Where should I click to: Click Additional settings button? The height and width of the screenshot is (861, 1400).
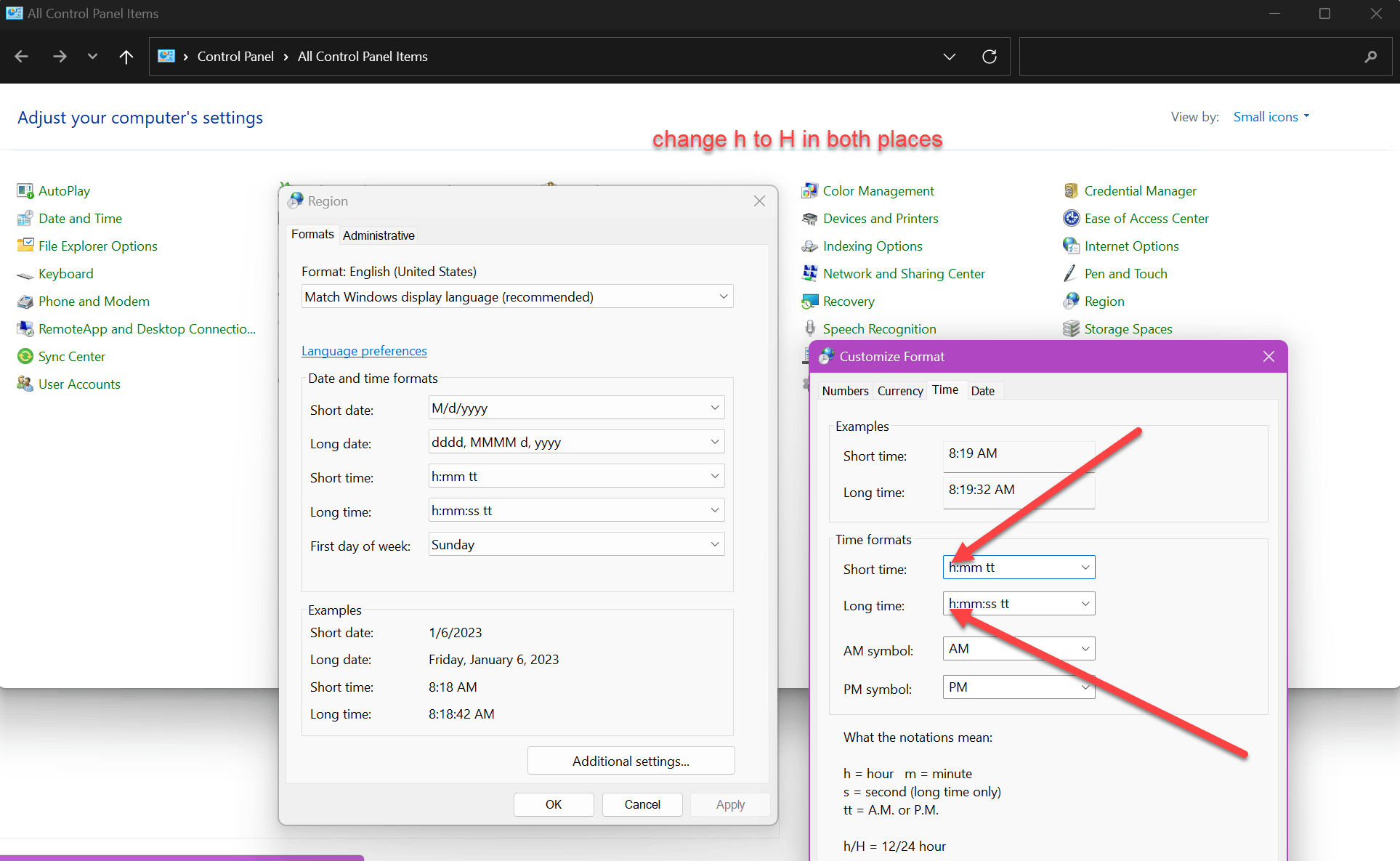point(631,761)
